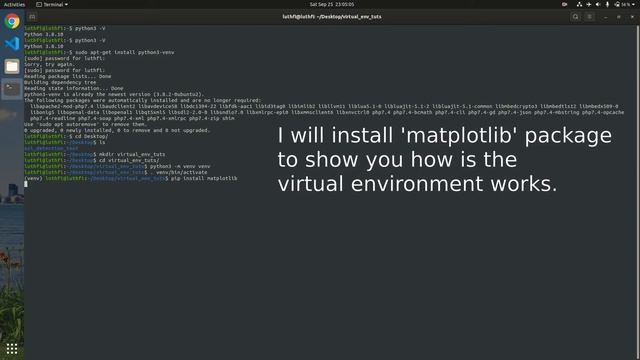Open terminal search with magnifier icon

coord(576,17)
